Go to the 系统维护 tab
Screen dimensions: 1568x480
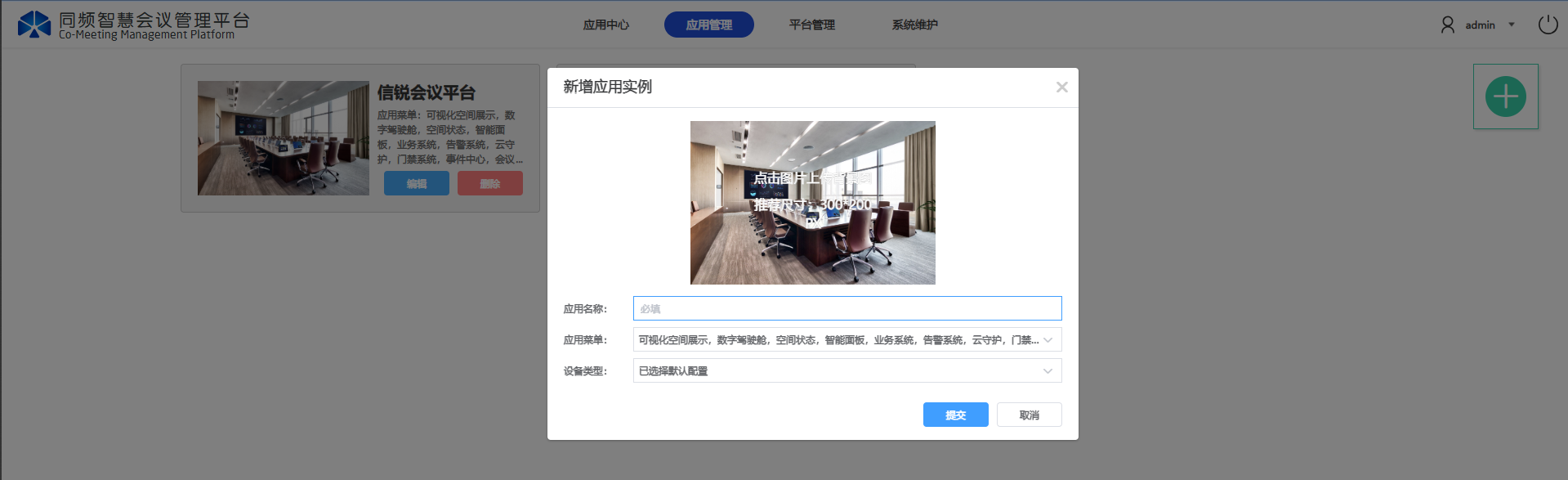pos(914,25)
